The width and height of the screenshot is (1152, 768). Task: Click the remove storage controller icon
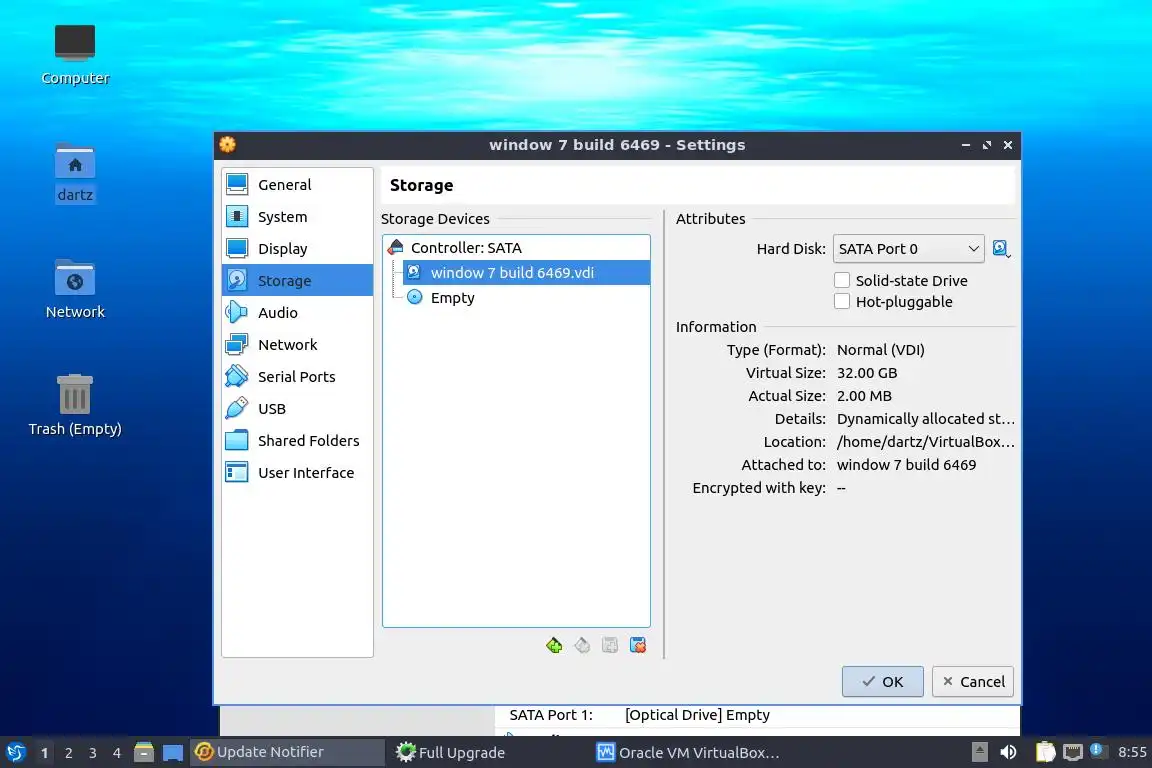[x=582, y=645]
